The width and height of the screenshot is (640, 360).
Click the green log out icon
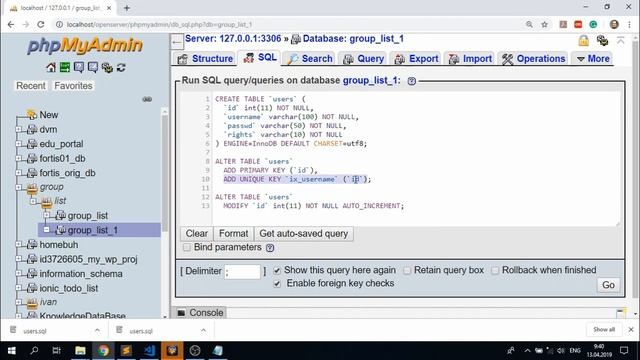[x=65, y=67]
